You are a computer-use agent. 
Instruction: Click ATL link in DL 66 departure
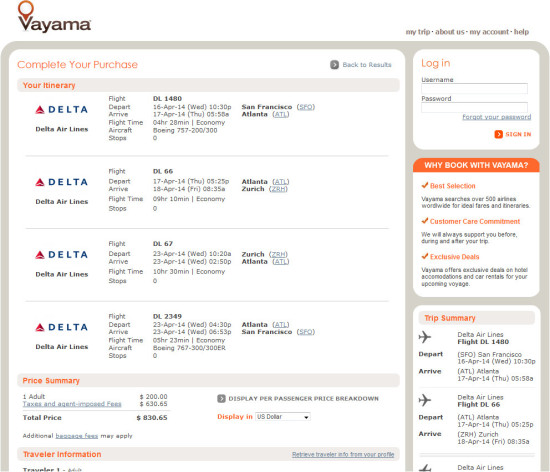pyautogui.click(x=281, y=182)
